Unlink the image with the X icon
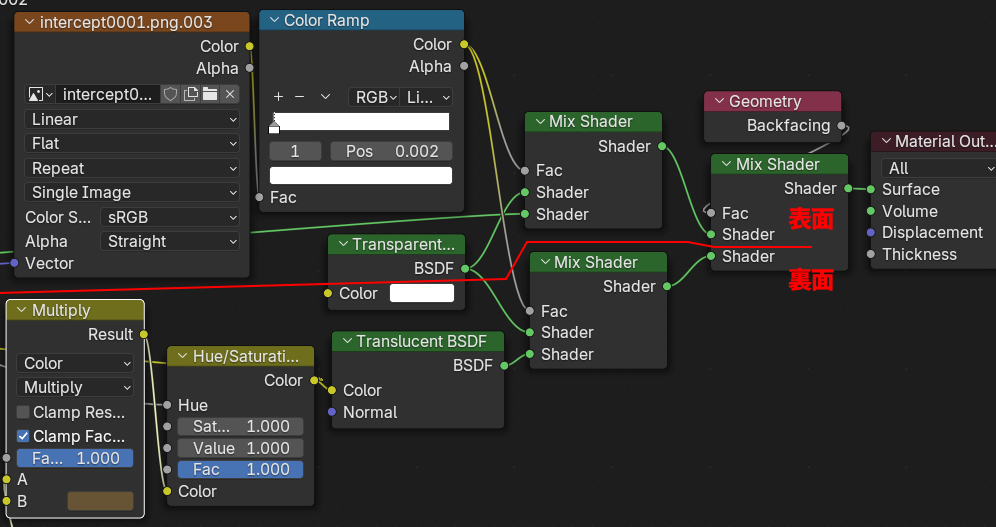Viewport: 996px width, 527px height. (x=230, y=94)
